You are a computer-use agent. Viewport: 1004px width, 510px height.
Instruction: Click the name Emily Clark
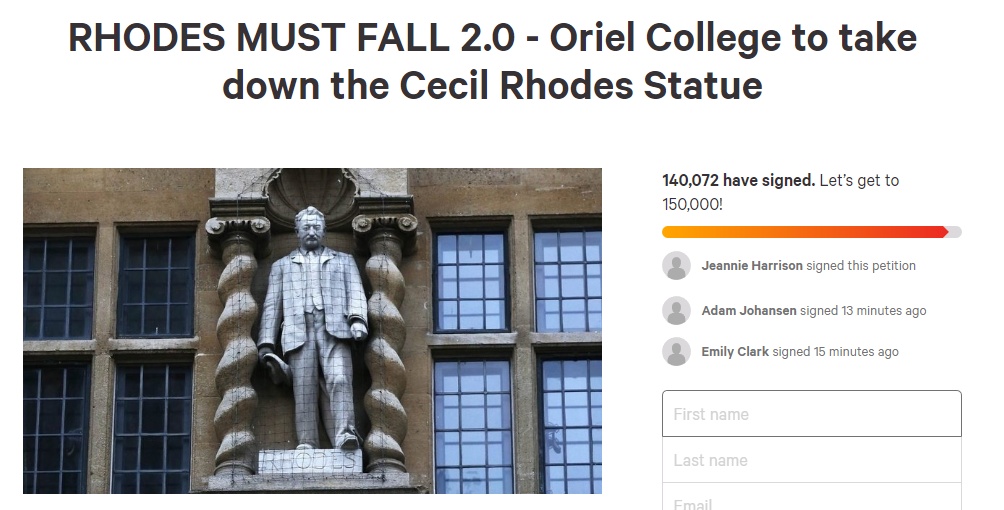pyautogui.click(x=735, y=352)
